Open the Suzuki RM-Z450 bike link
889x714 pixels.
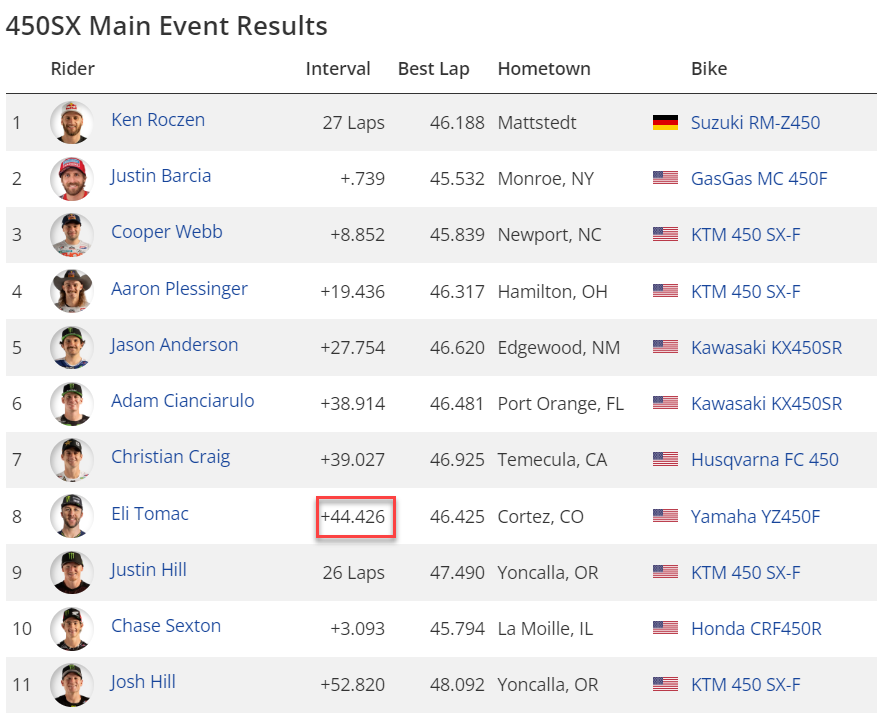point(755,123)
